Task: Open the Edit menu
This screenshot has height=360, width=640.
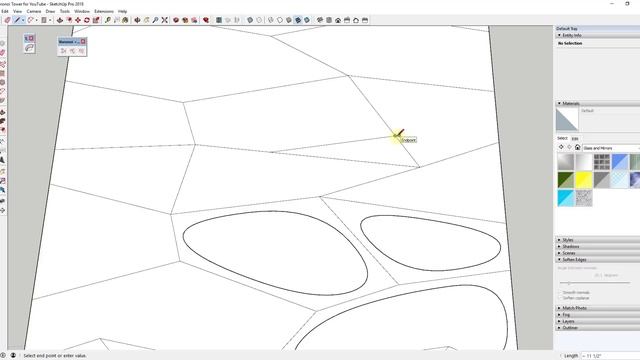Action: tap(5, 11)
